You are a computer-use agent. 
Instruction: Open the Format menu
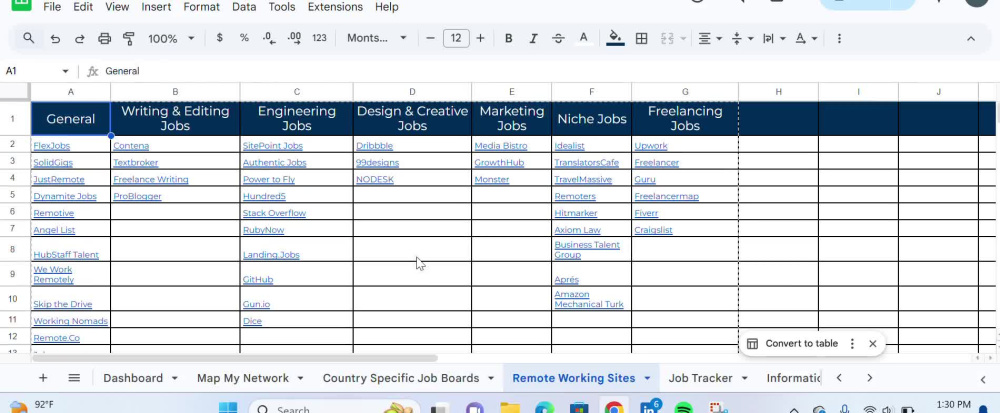click(x=202, y=7)
